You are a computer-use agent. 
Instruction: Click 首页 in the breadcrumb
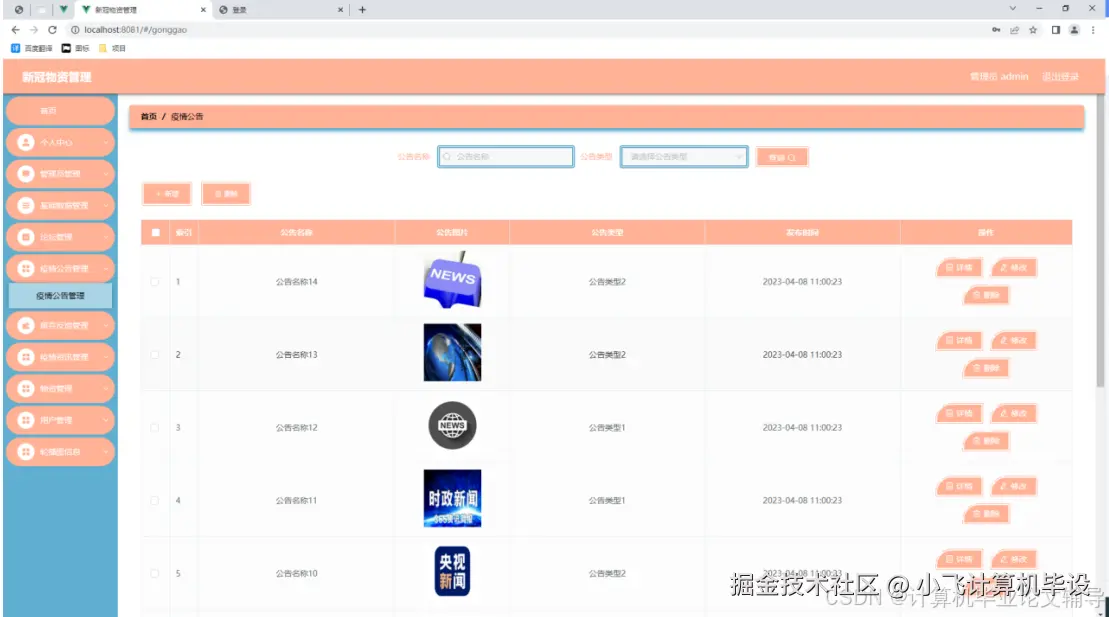149,117
